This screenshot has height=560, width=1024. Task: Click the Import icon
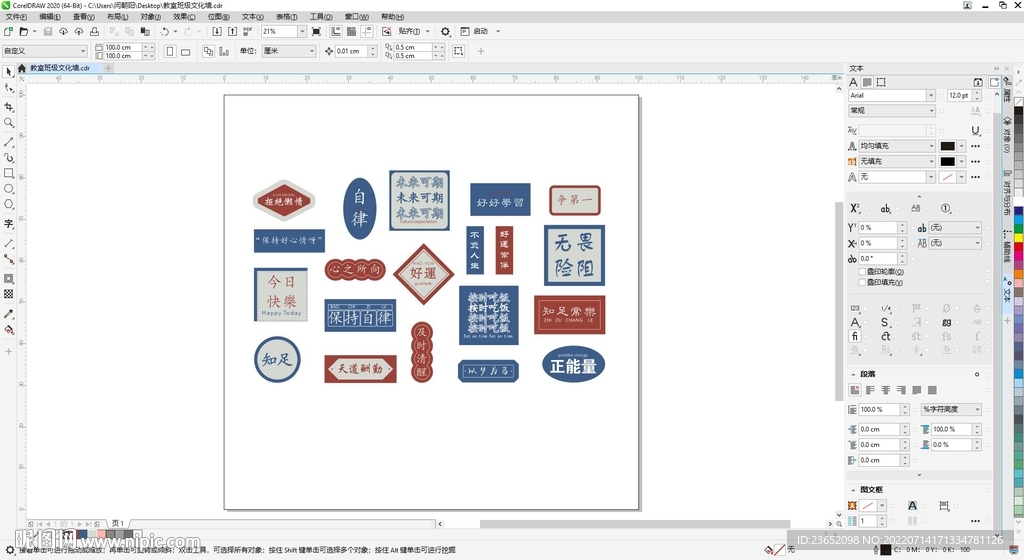(217, 31)
